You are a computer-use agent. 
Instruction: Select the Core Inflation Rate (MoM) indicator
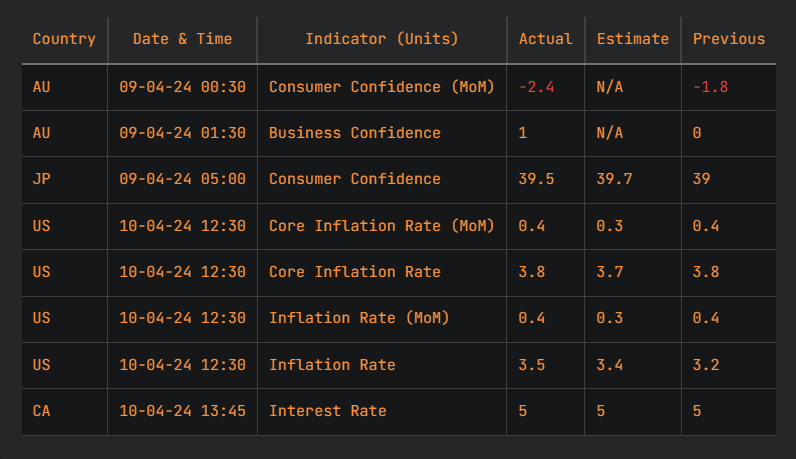(382, 226)
